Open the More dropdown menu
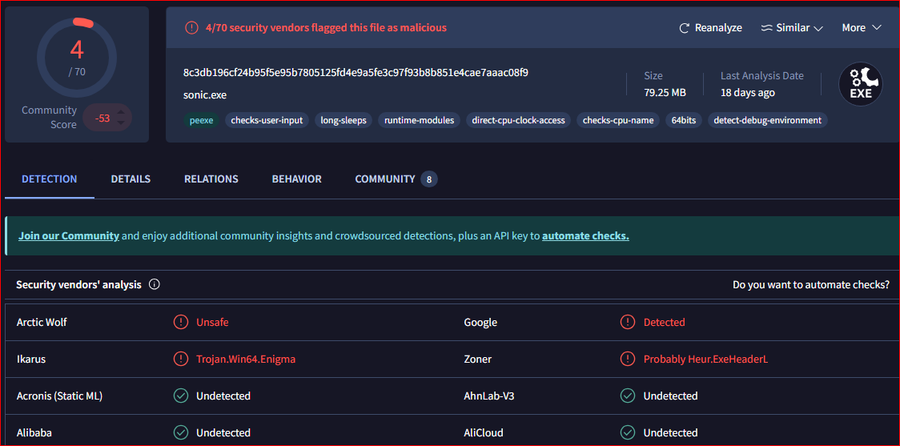The image size is (900, 446). tap(861, 28)
